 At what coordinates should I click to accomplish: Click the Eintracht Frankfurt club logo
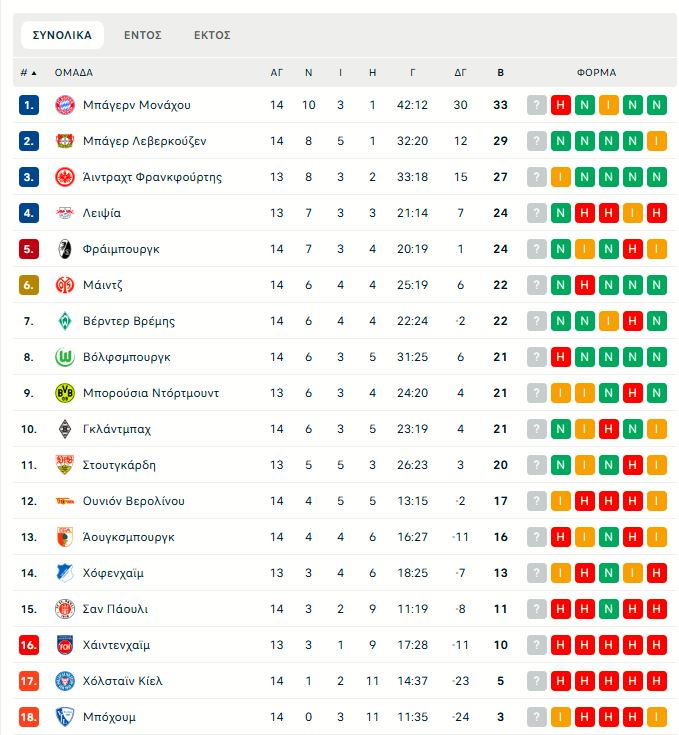coord(65,177)
